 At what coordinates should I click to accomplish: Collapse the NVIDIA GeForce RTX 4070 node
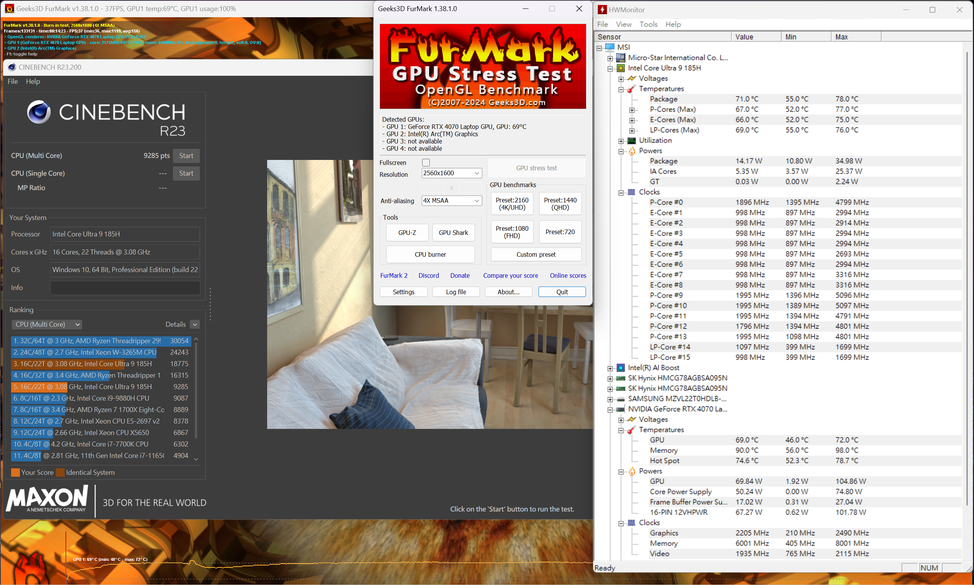[610, 409]
